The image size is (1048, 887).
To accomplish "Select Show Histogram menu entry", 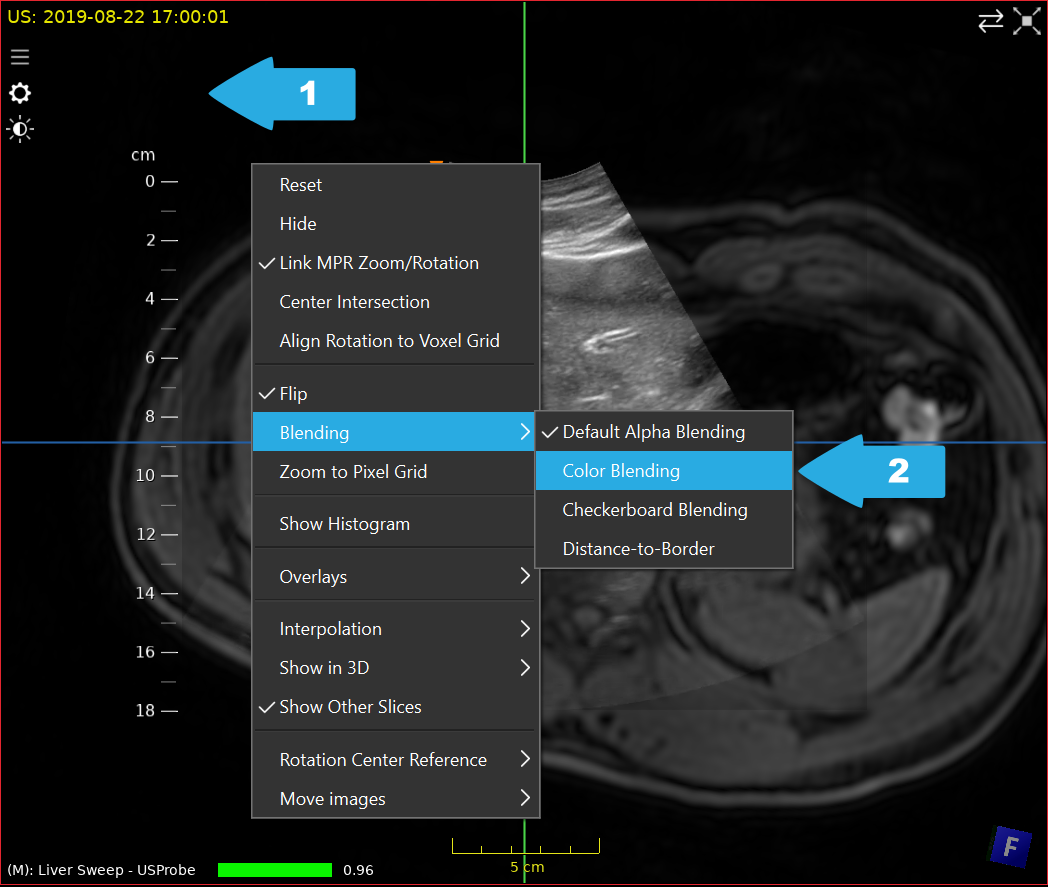I will (345, 524).
